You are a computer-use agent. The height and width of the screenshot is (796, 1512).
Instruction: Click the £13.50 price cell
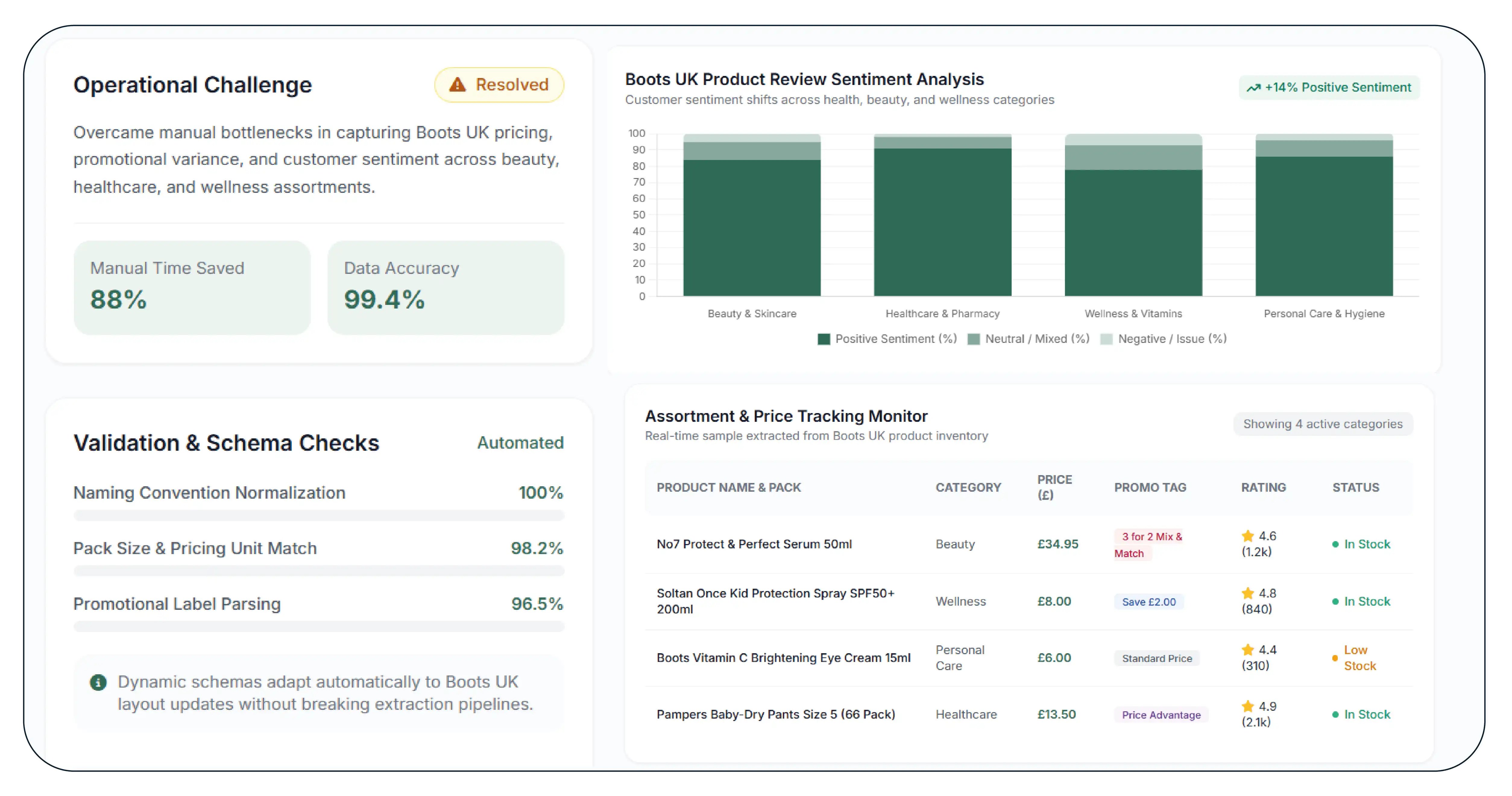coord(1057,714)
